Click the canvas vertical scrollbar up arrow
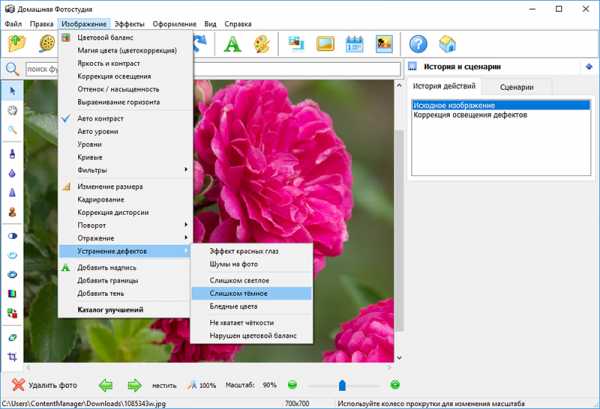 point(399,85)
